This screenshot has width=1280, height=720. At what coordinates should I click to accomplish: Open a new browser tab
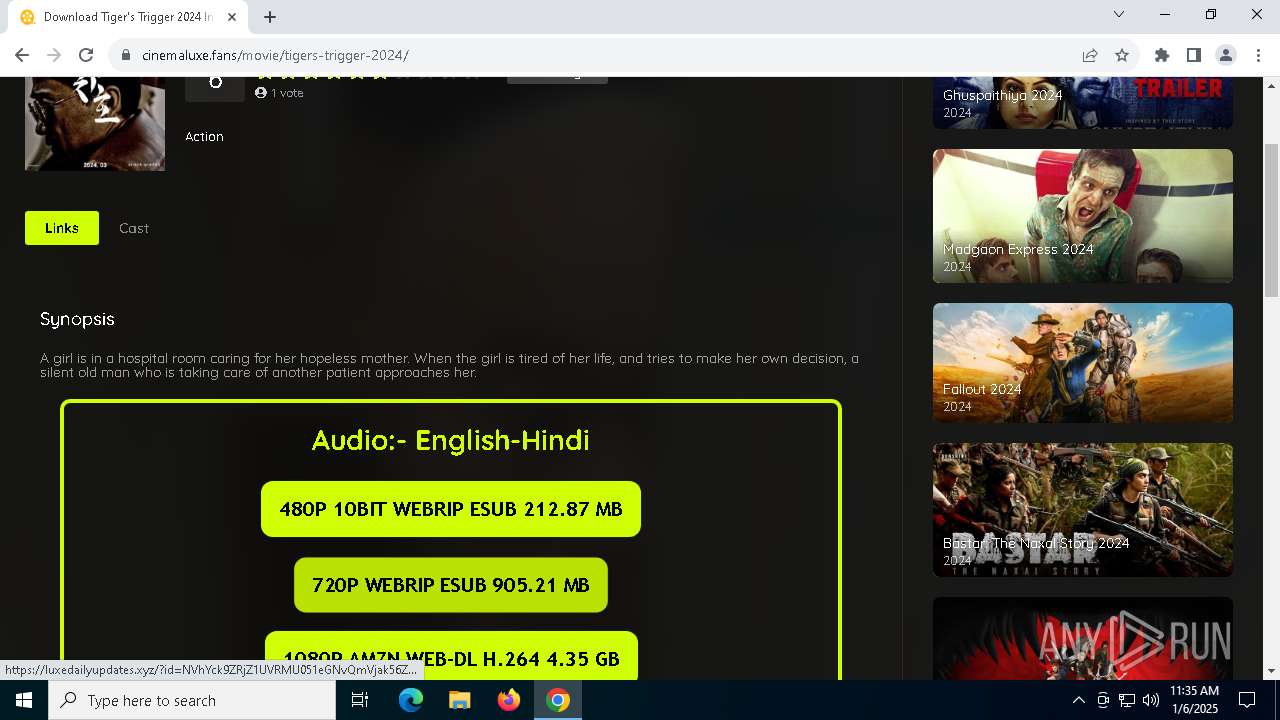pyautogui.click(x=270, y=16)
